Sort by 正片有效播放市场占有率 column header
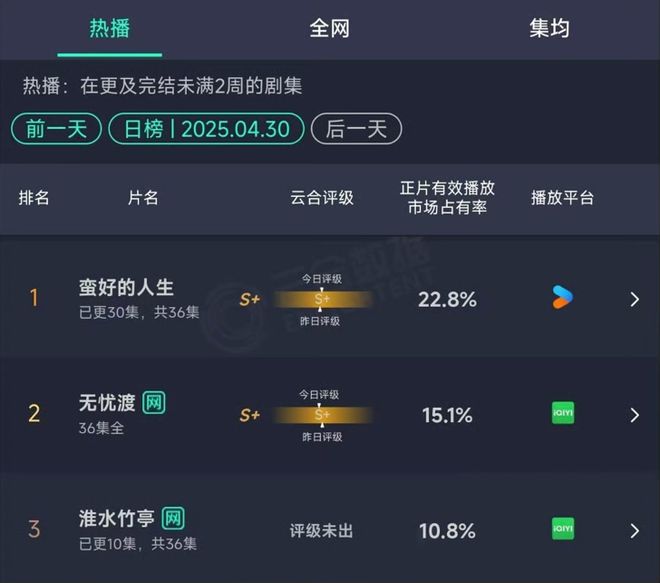The height and width of the screenshot is (583, 660). pos(447,197)
